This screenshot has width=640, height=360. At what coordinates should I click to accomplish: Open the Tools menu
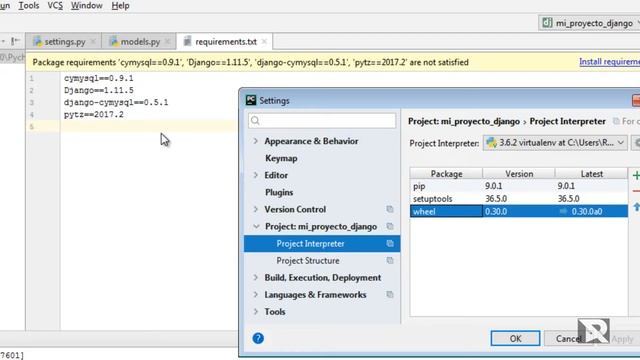(29, 6)
